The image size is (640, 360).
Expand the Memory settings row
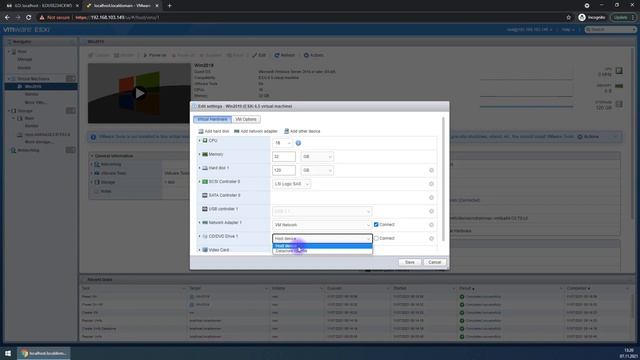tap(200, 154)
